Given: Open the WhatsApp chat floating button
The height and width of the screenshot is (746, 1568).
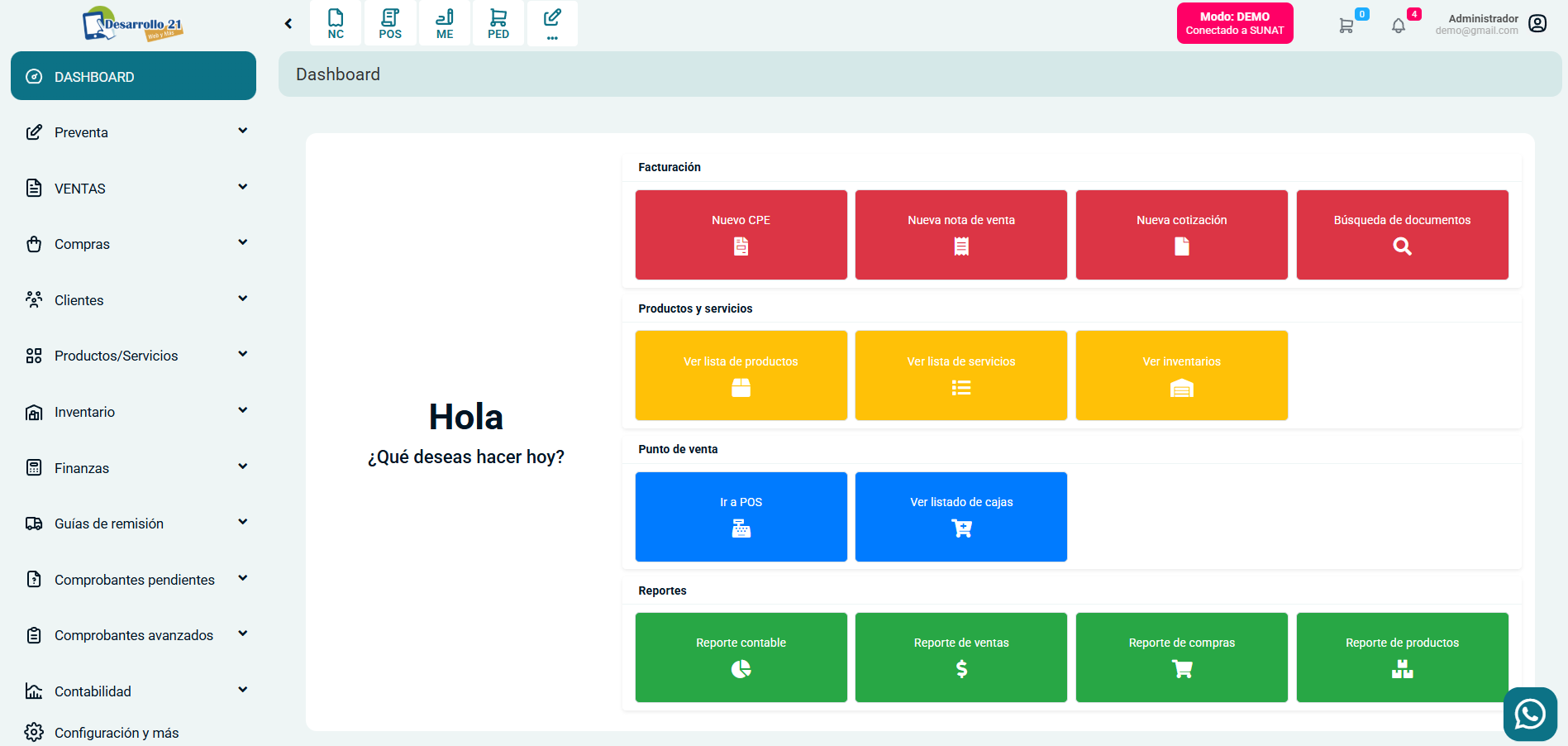Looking at the screenshot, I should (1530, 714).
